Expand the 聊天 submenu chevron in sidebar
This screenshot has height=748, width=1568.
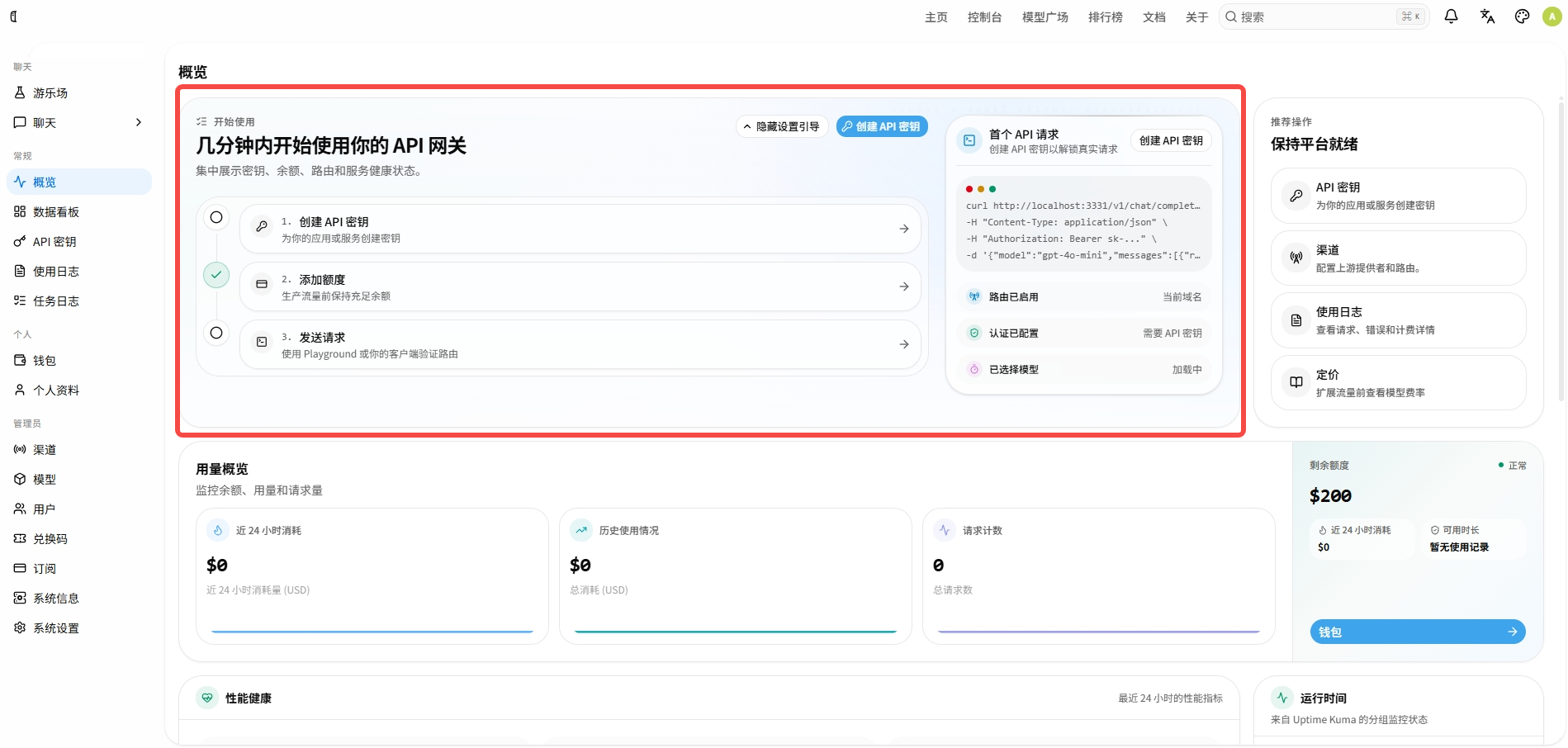139,122
